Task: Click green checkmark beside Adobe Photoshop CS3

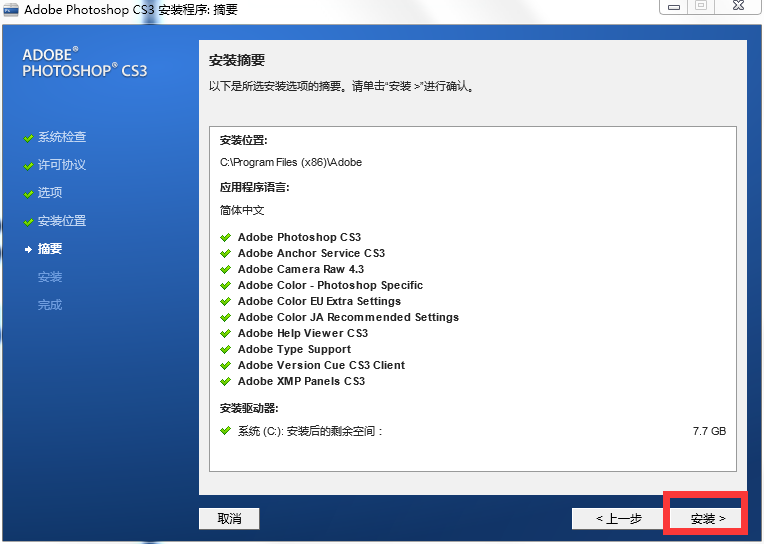Action: pyautogui.click(x=225, y=237)
